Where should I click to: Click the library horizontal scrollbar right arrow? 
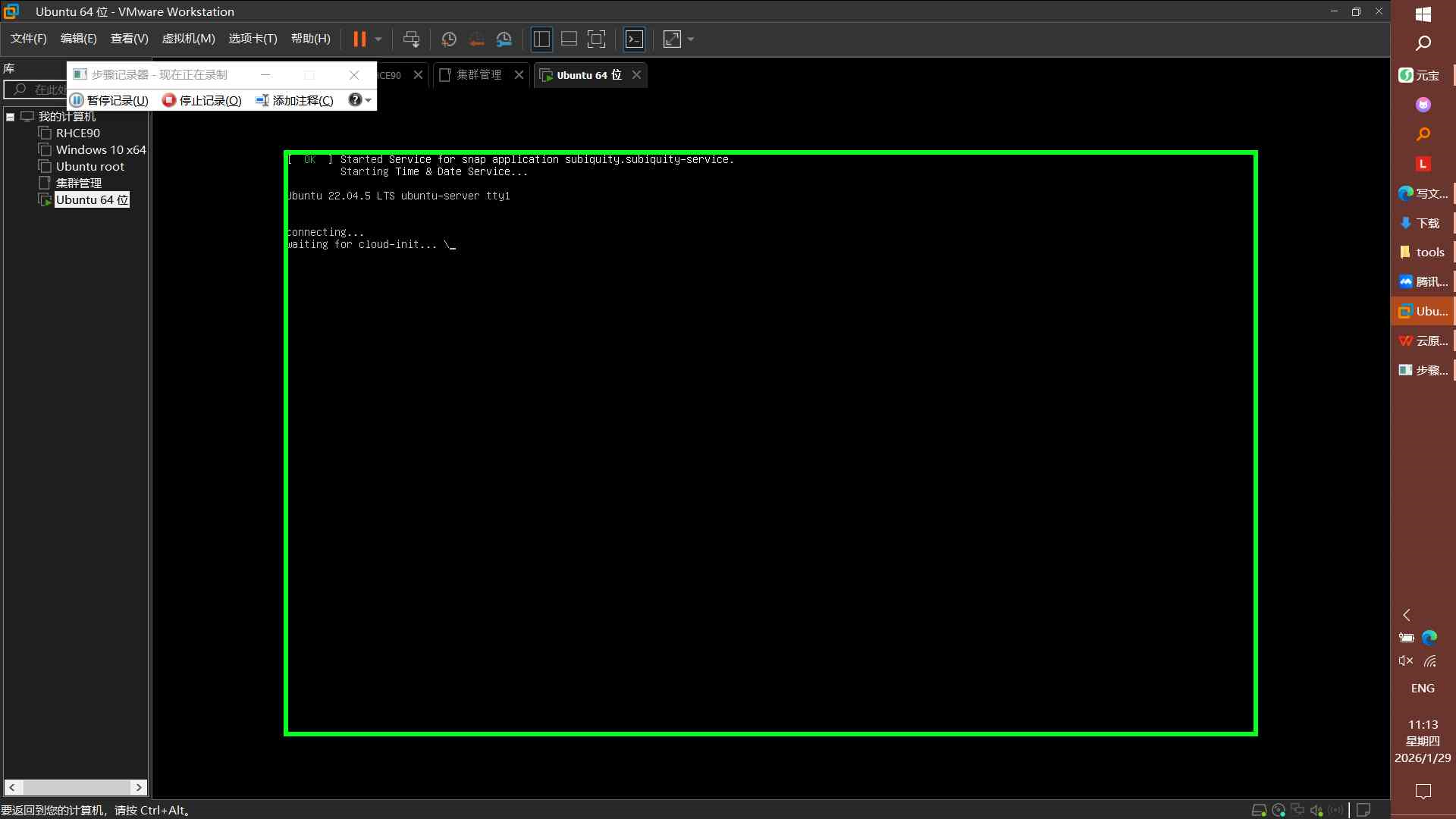139,787
